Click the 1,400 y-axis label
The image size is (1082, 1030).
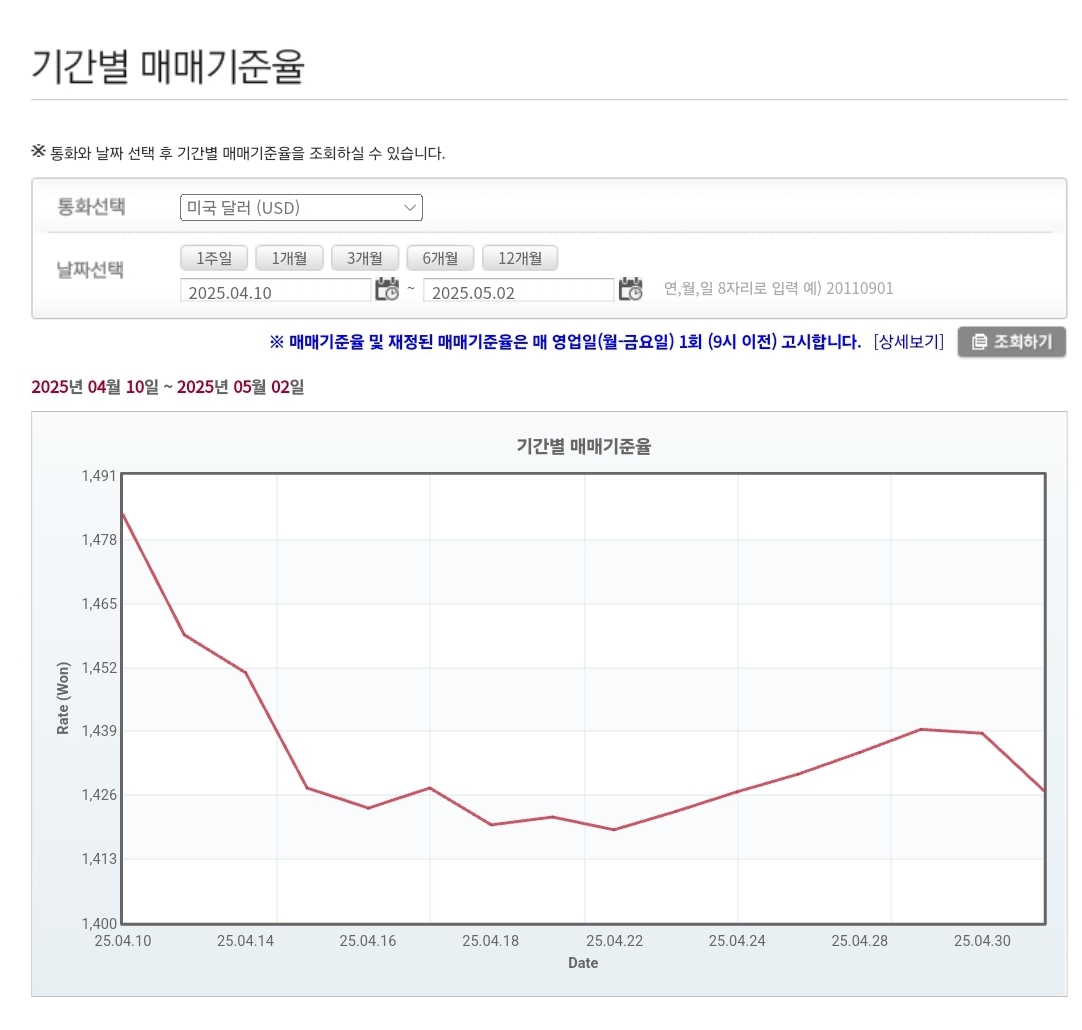point(99,923)
